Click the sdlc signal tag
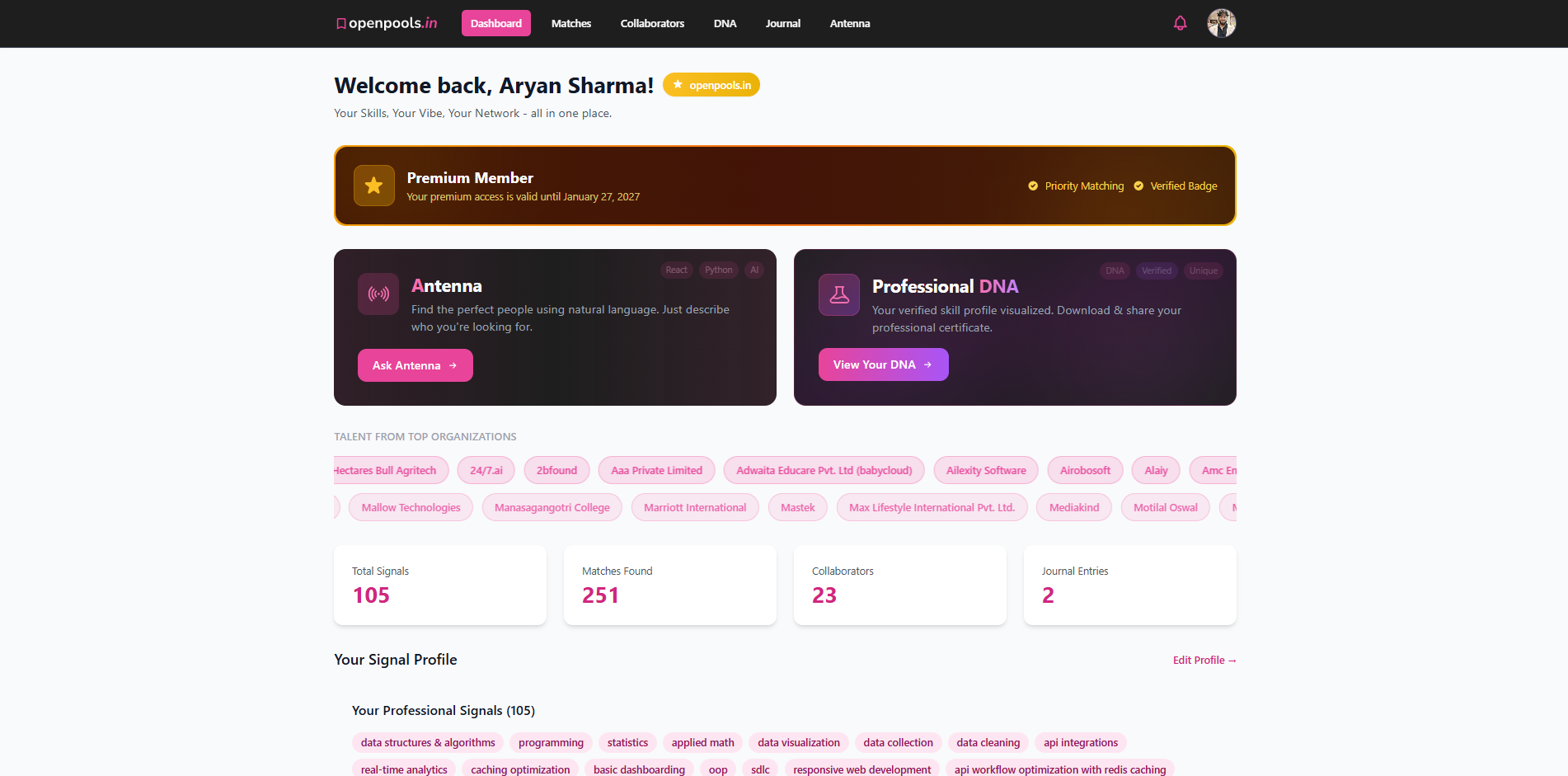 tap(760, 769)
